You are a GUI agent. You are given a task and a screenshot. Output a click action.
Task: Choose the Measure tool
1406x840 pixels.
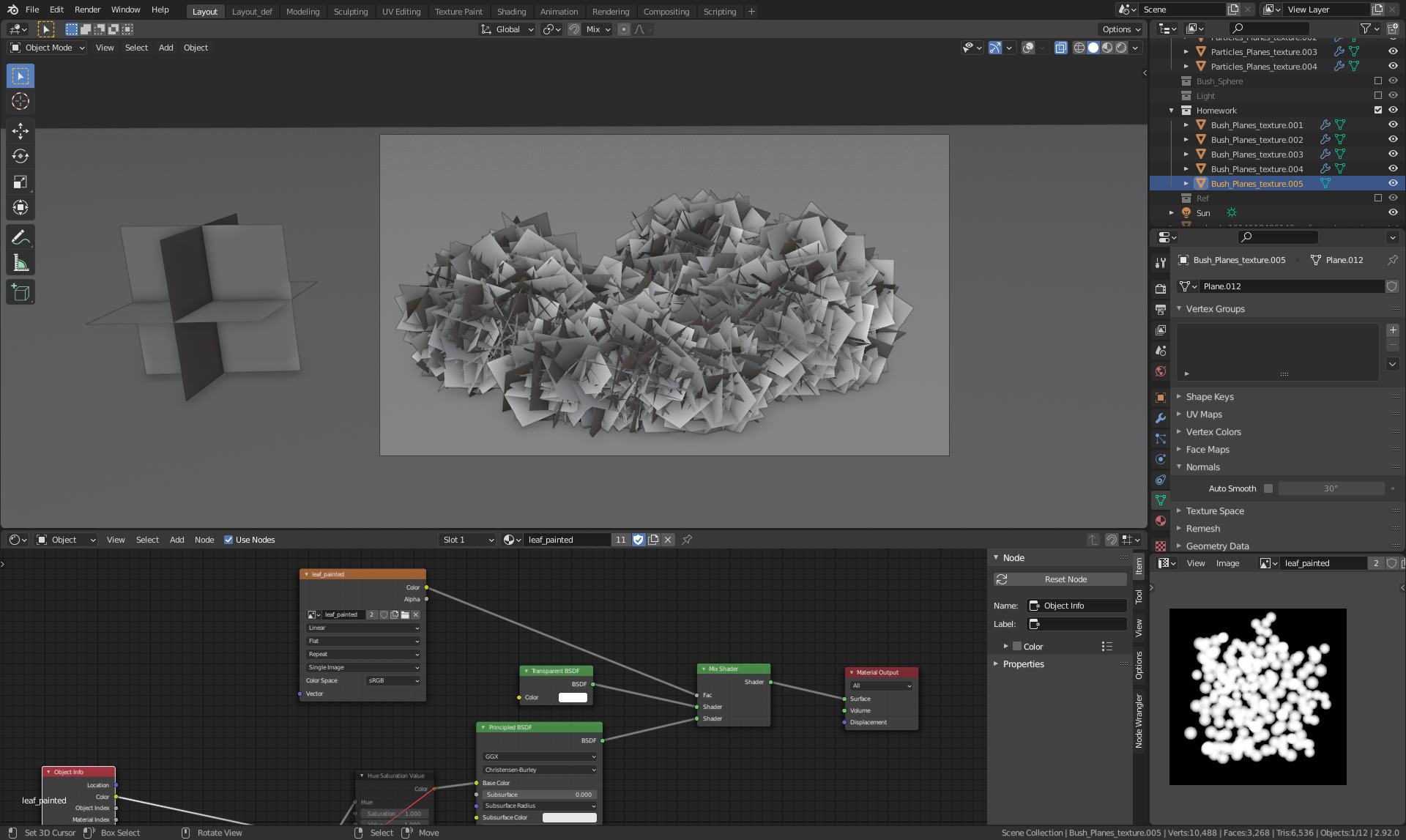tap(21, 263)
